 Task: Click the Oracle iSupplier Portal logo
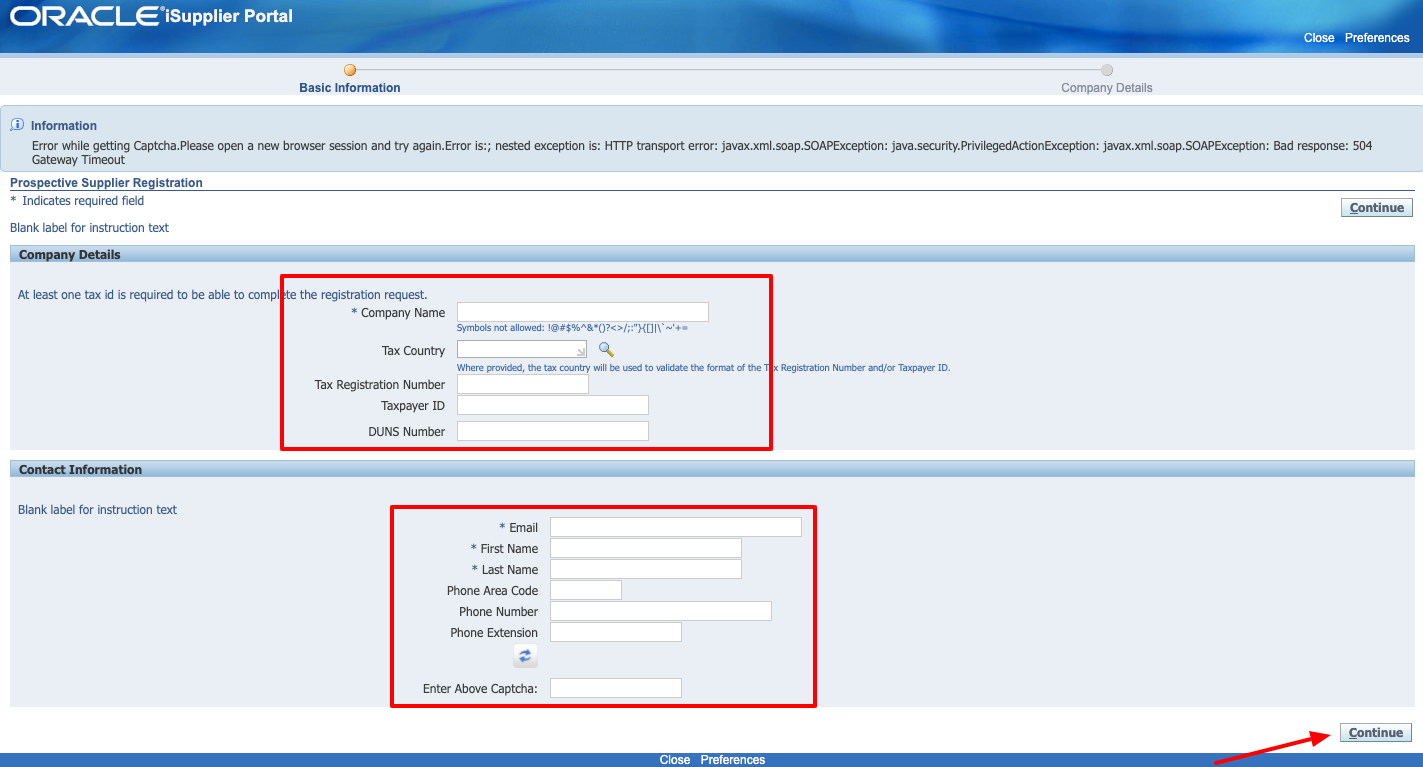click(152, 16)
